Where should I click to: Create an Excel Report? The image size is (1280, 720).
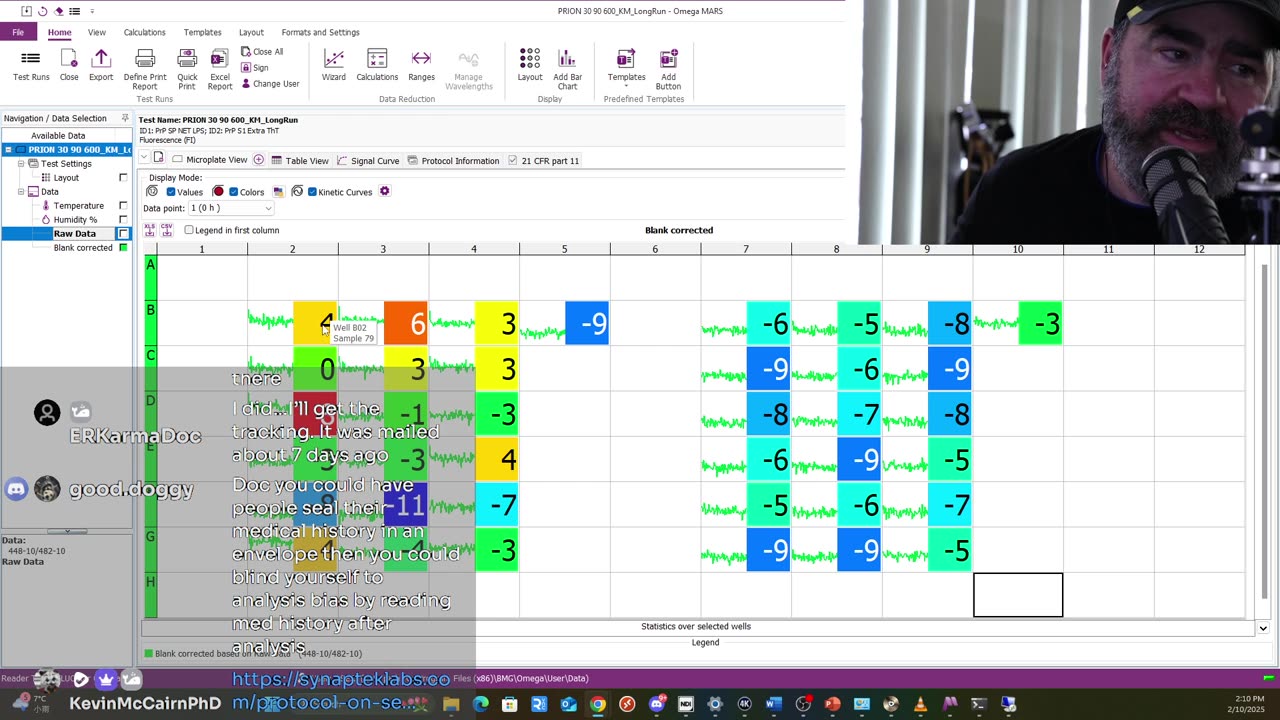pyautogui.click(x=220, y=69)
